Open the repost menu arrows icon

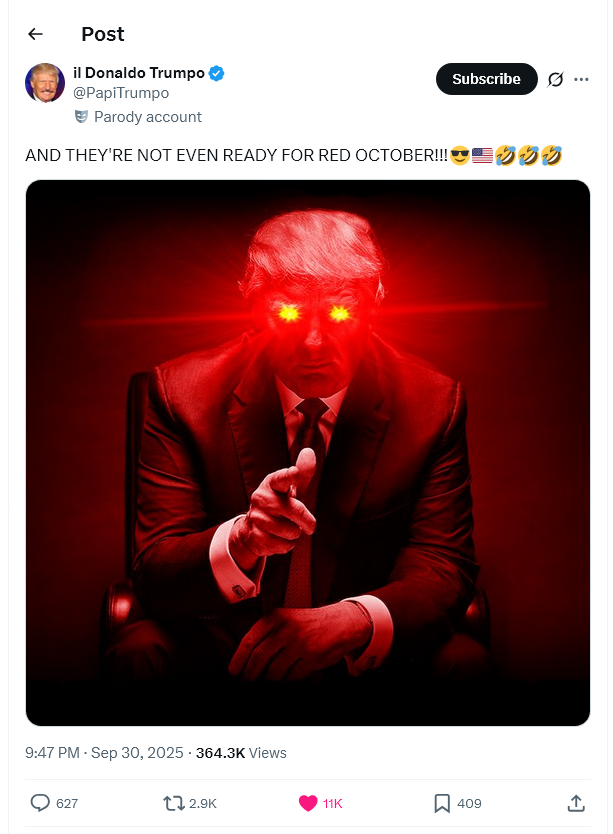(x=173, y=803)
